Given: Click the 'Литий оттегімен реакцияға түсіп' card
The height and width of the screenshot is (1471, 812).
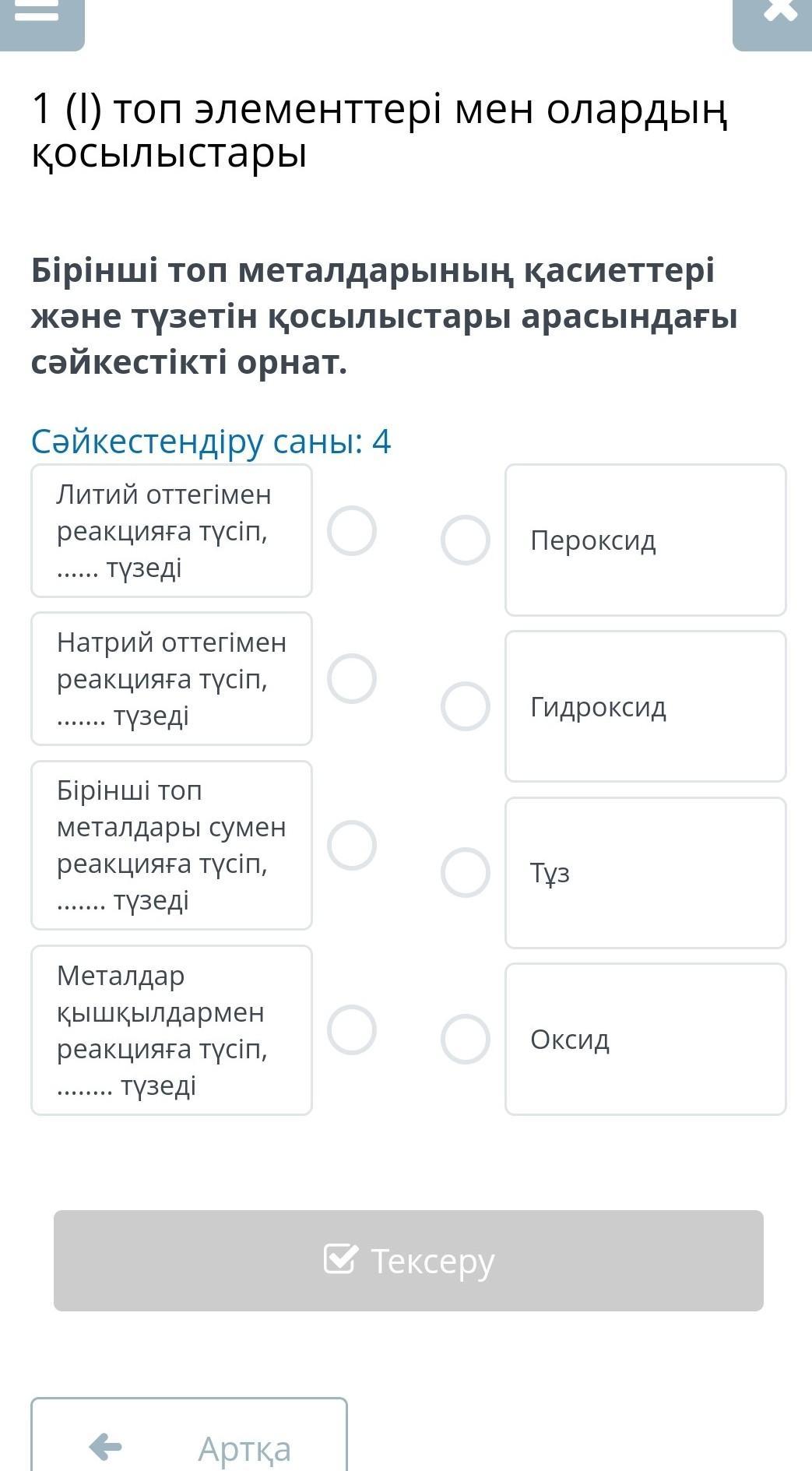Looking at the screenshot, I should pos(171,531).
